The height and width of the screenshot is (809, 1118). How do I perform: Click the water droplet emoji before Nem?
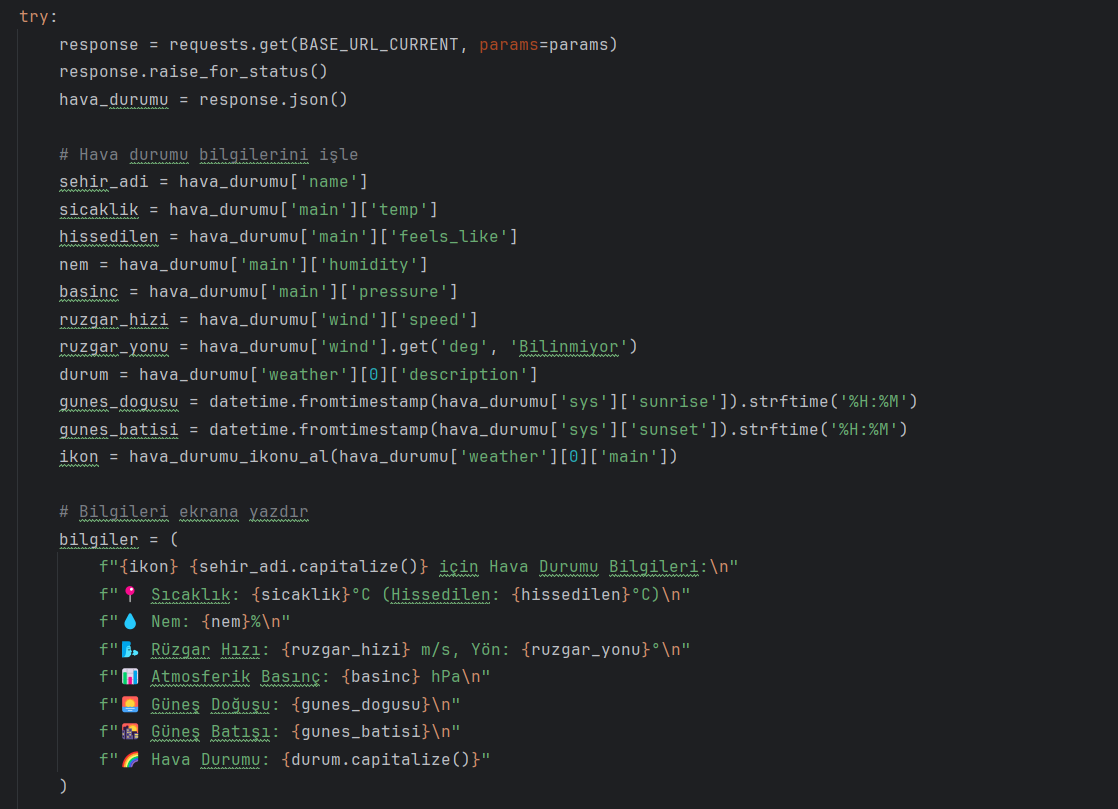(129, 622)
